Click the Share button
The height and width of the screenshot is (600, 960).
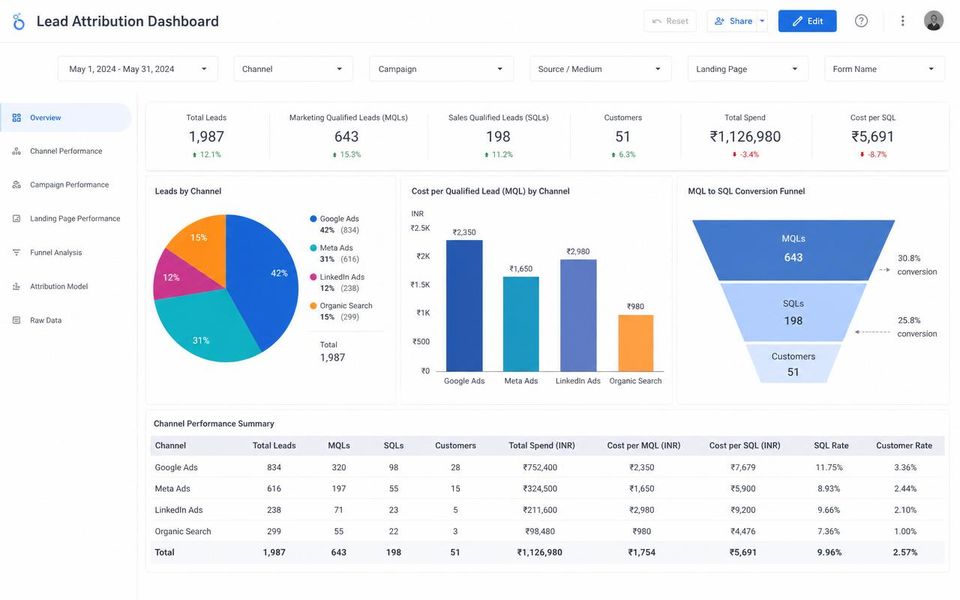[732, 21]
